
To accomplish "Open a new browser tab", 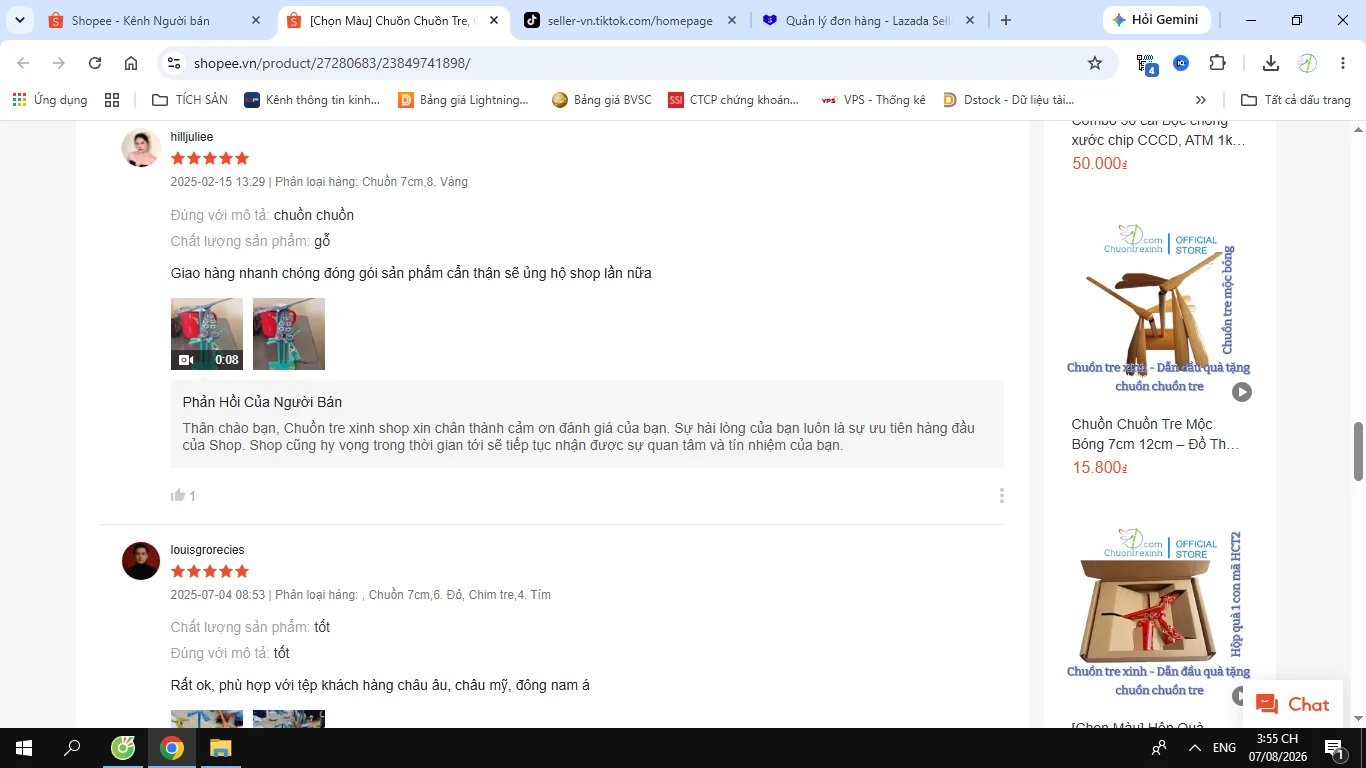I will coord(1006,20).
